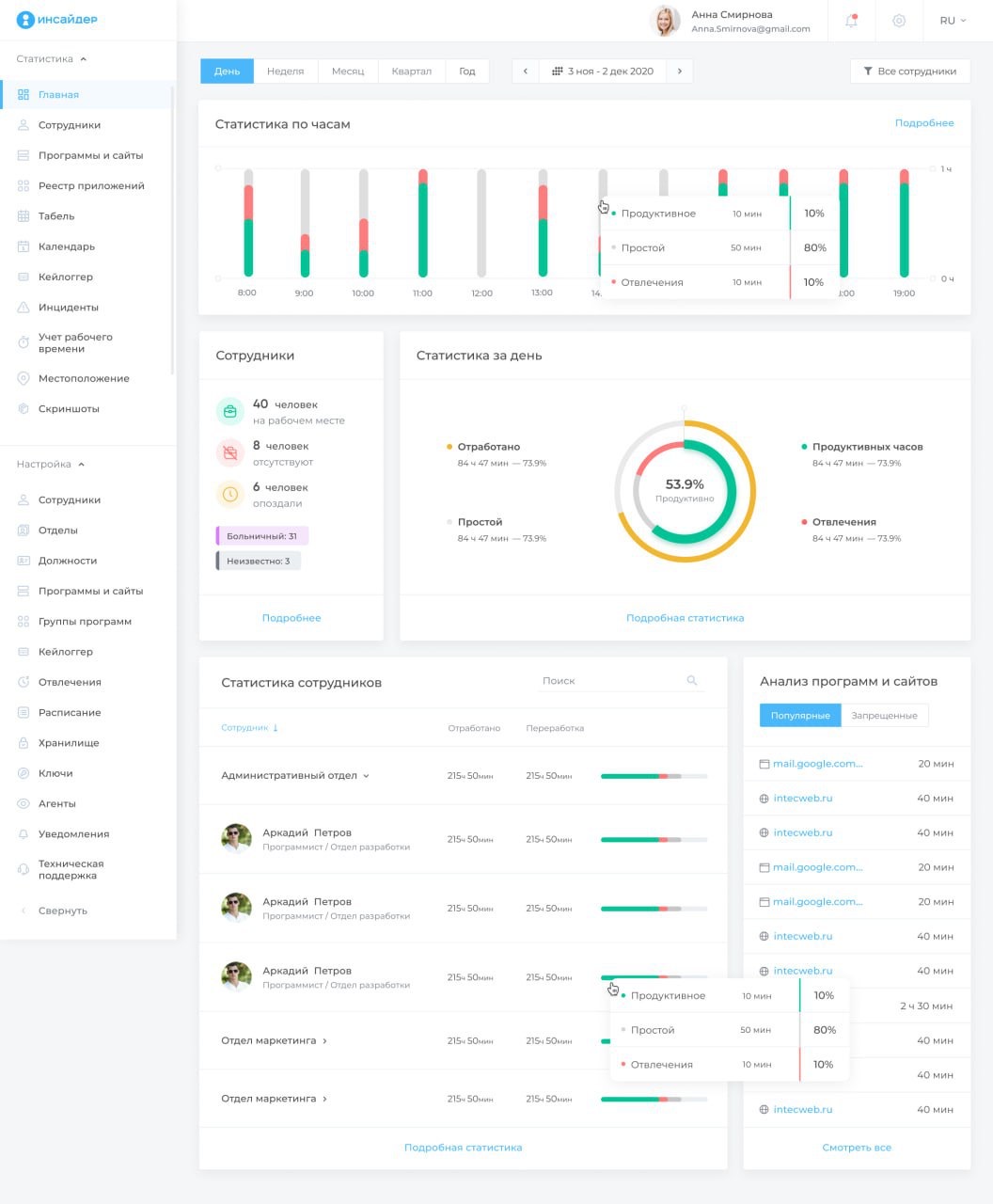The height and width of the screenshot is (1204, 993).
Task: Click the calendar icon in date range
Action: pyautogui.click(x=558, y=71)
